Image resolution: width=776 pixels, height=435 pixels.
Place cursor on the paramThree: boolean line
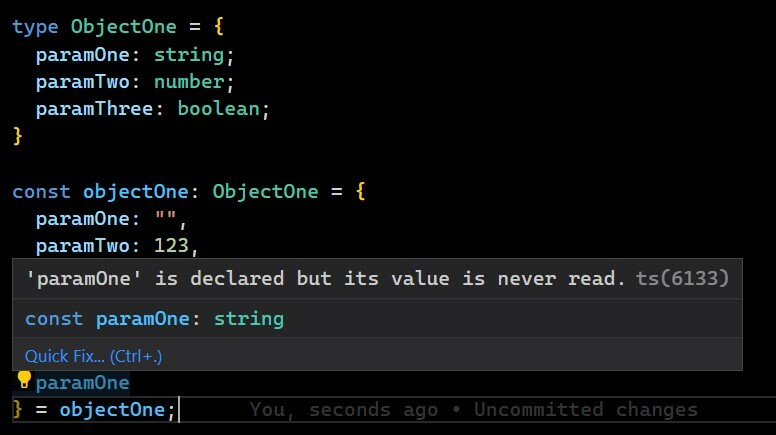[x=152, y=109]
